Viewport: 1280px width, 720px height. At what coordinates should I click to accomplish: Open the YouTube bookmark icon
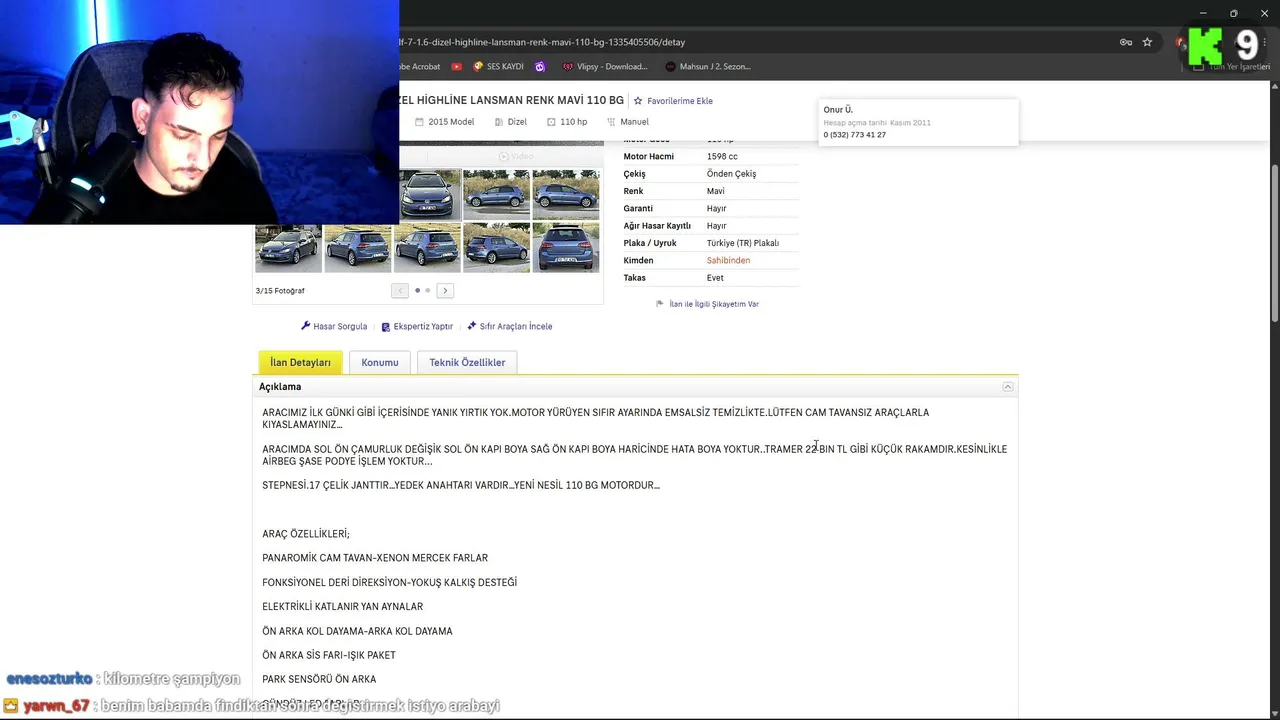[x=457, y=67]
